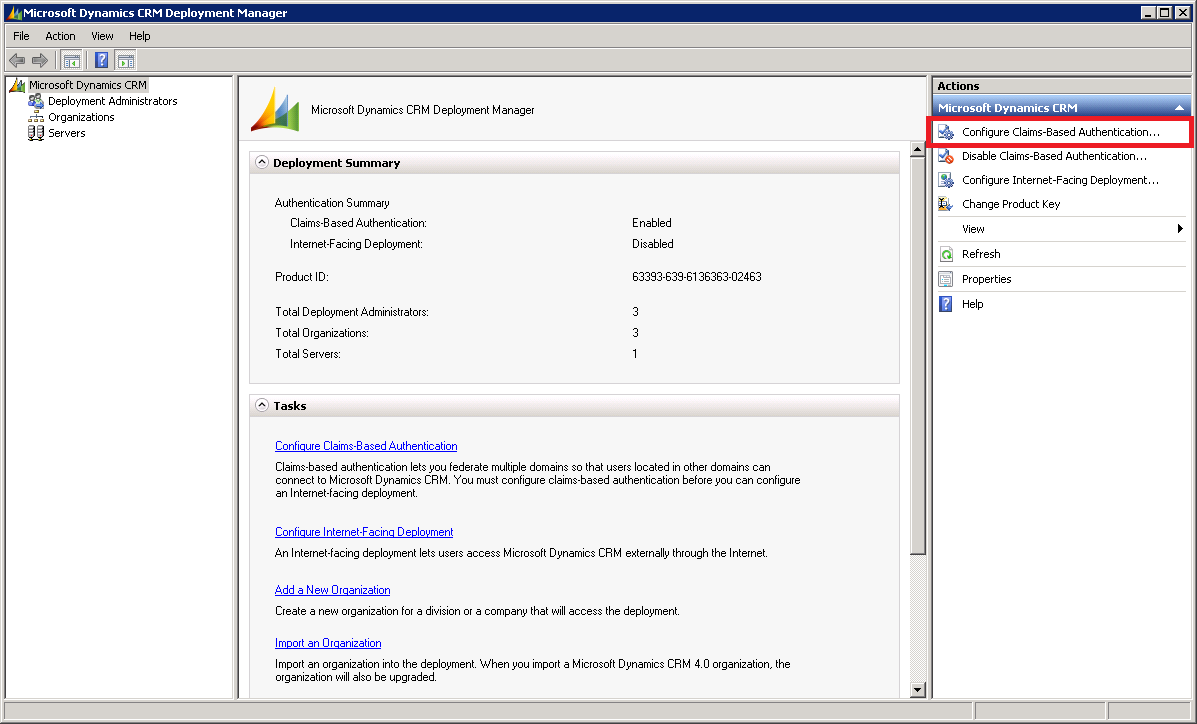Expand the View submenu arrow in Actions
1197x724 pixels.
point(1180,228)
